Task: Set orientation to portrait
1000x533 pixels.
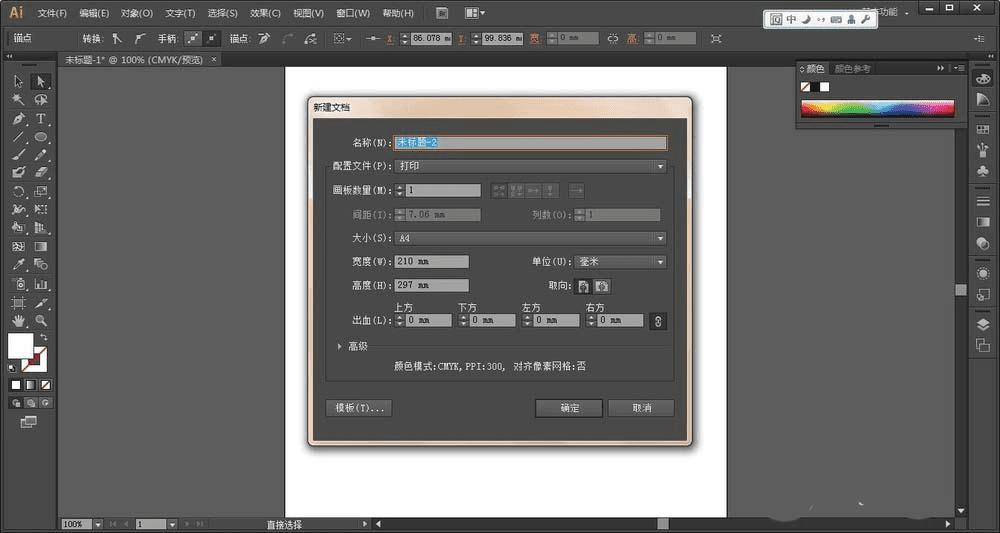Action: click(584, 286)
